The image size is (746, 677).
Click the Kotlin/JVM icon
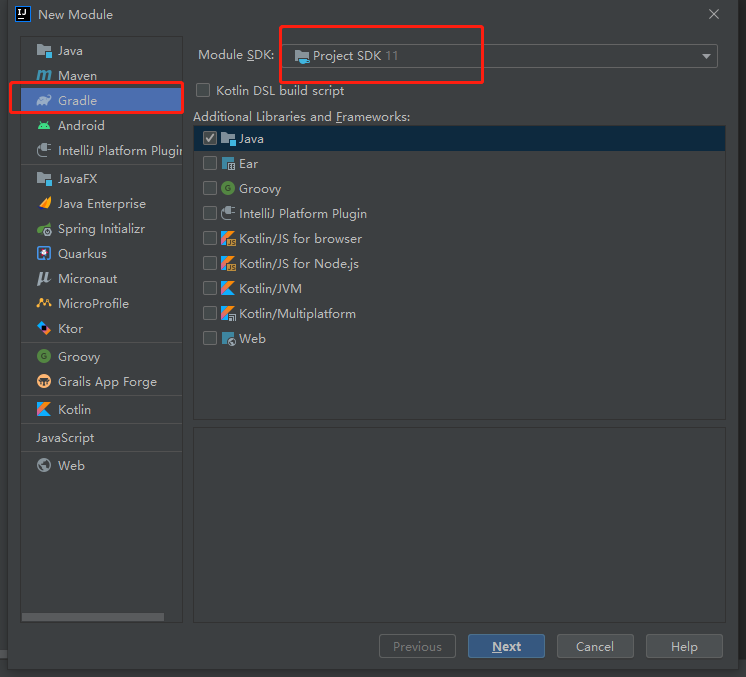point(228,288)
